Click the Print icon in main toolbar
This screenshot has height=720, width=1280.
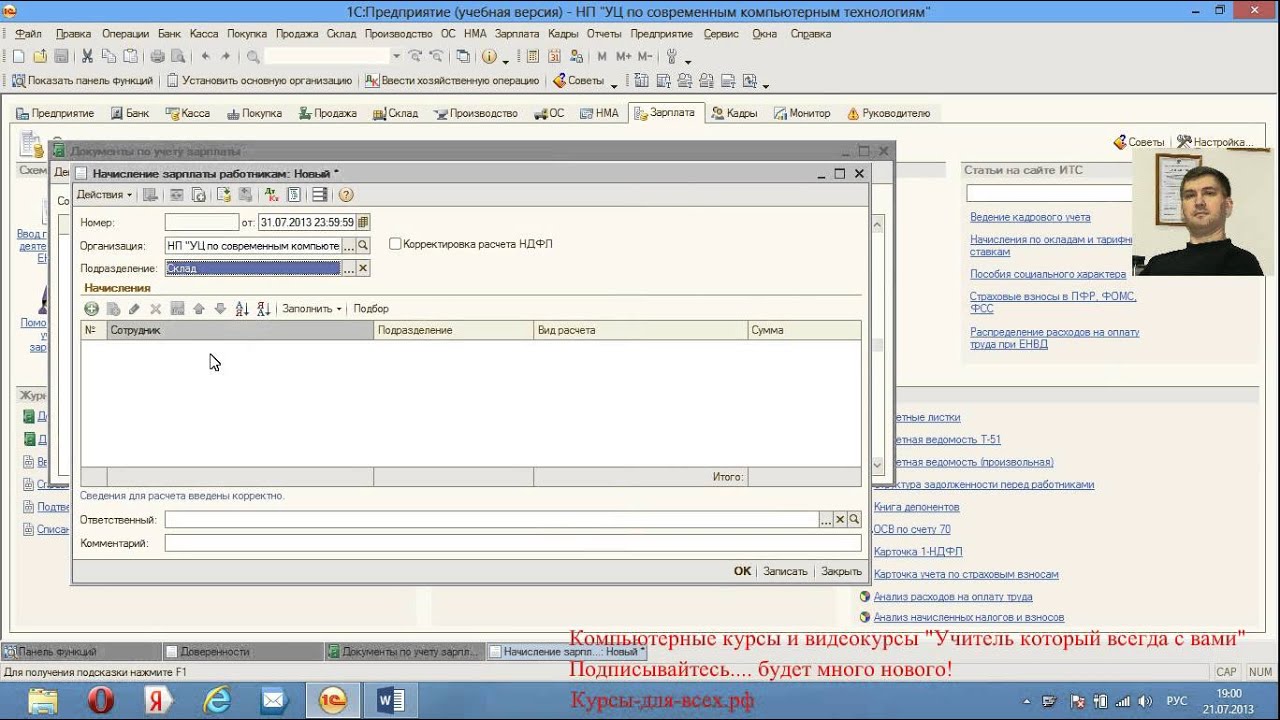[157, 56]
